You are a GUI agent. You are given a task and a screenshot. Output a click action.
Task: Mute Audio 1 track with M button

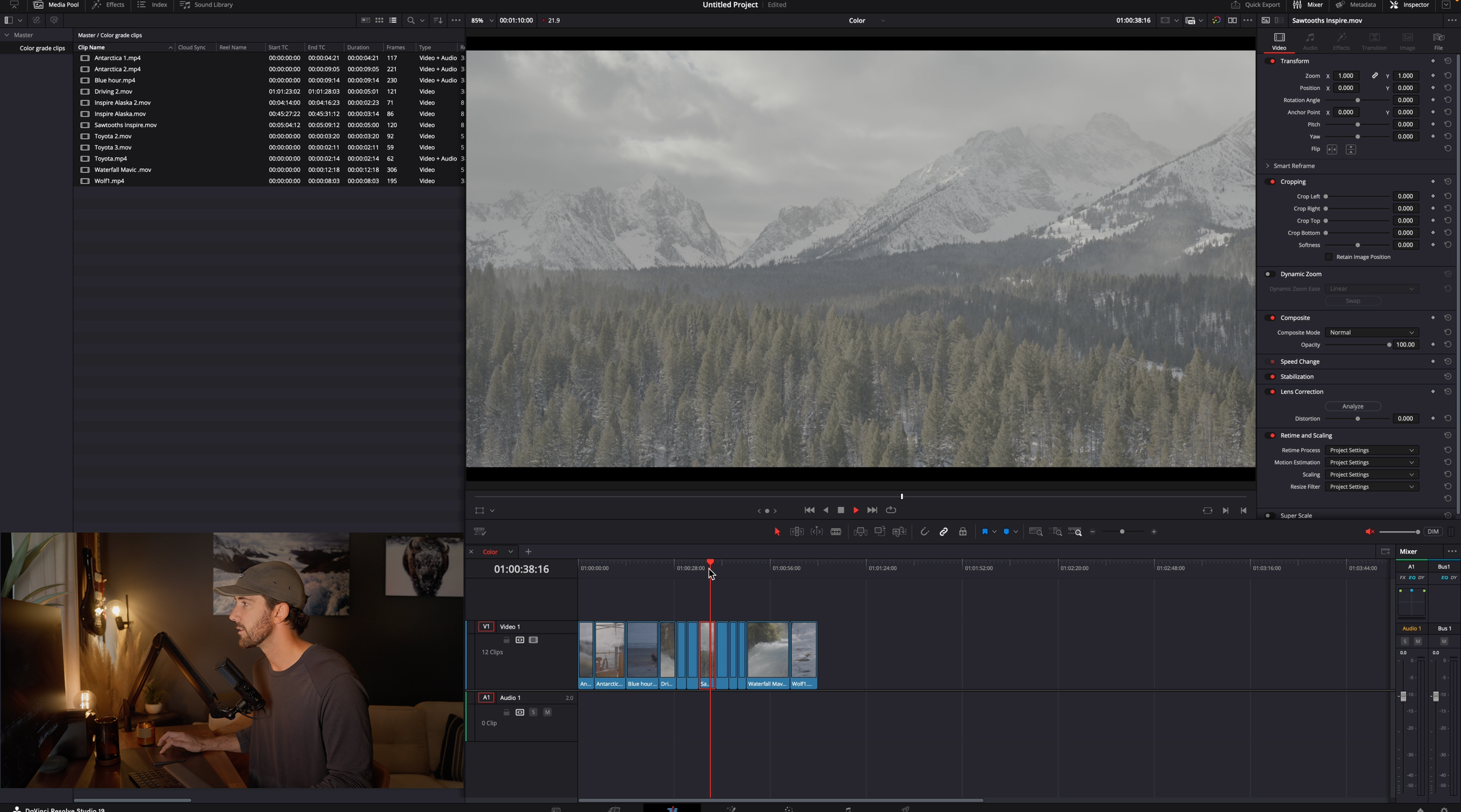pyautogui.click(x=547, y=712)
